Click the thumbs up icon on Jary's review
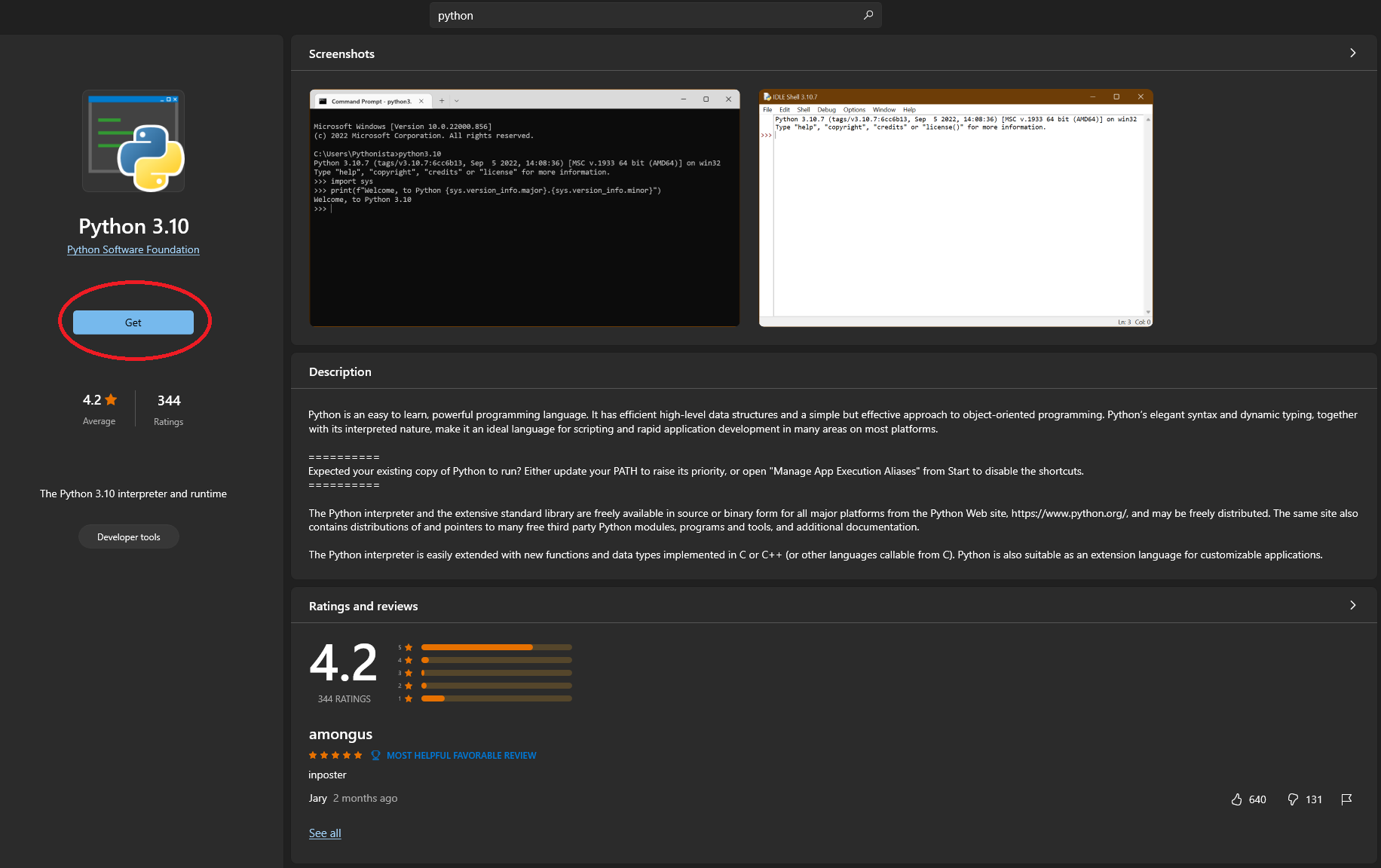1381x868 pixels. click(1237, 799)
